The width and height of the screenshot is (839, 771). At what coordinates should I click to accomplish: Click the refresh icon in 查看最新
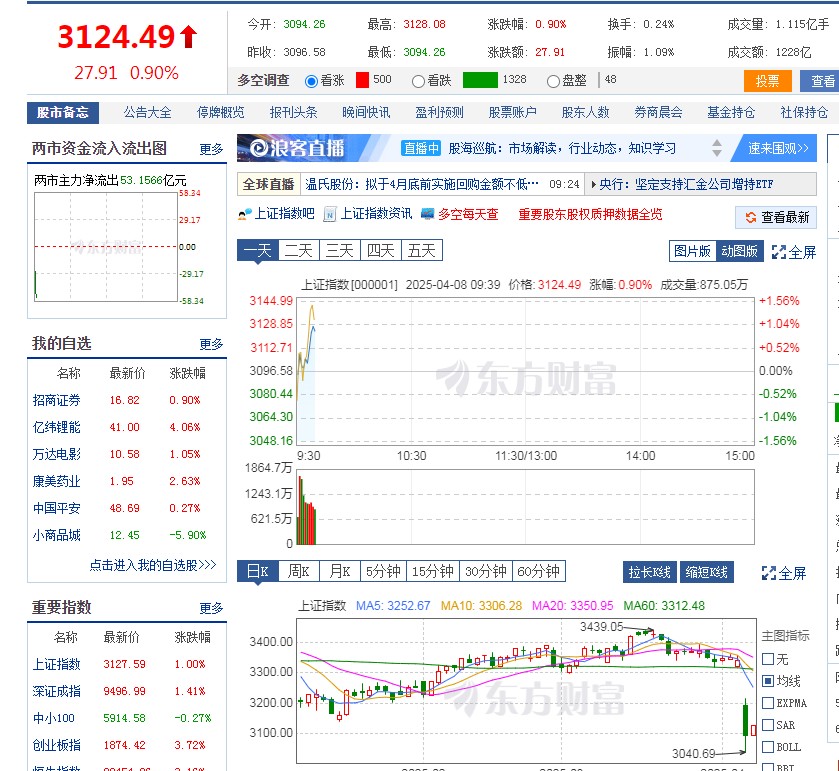click(751, 217)
